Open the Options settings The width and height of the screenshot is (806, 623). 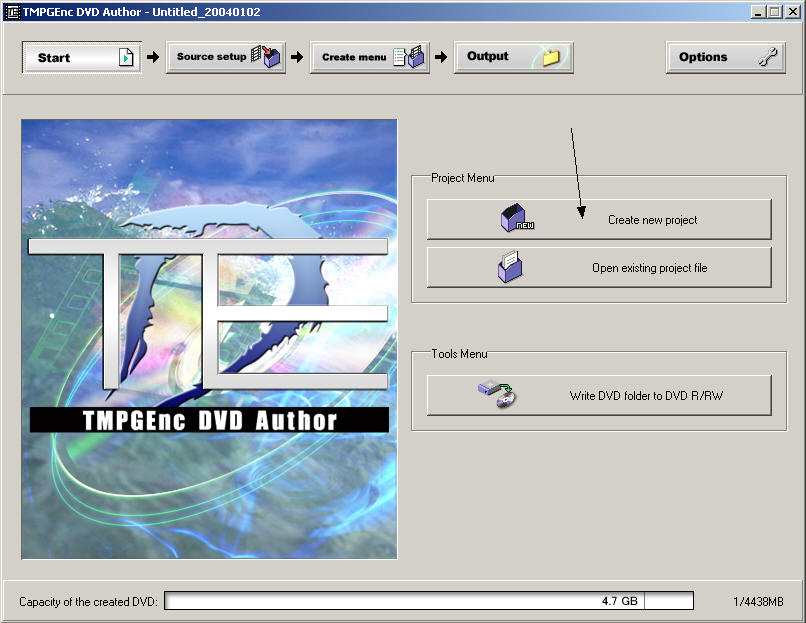(726, 58)
